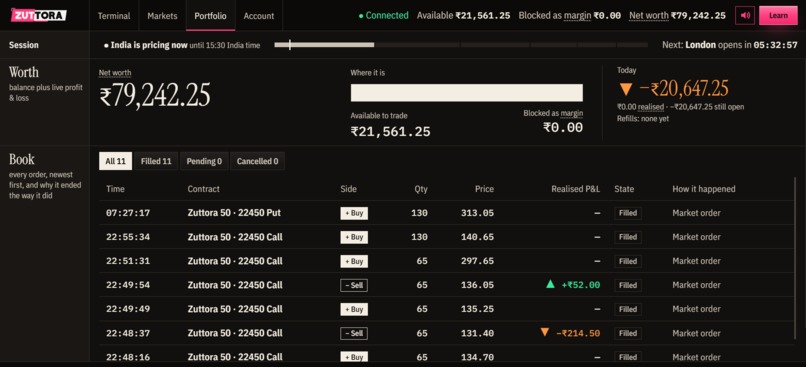Click the Net worth label above ₹79,242.25

[x=115, y=73]
